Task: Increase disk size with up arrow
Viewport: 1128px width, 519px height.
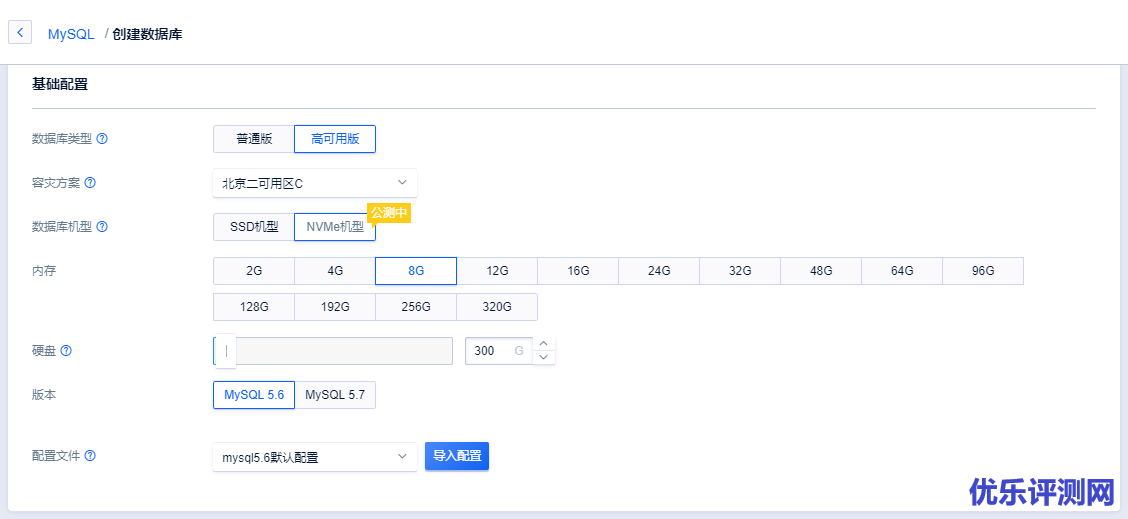Action: pos(544,344)
